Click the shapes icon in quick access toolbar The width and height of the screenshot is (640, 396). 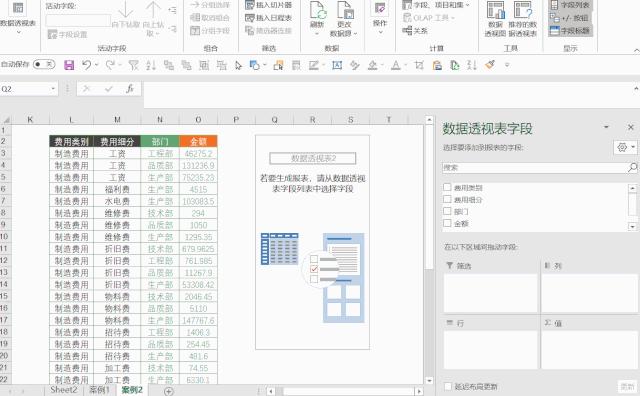pyautogui.click(x=254, y=65)
